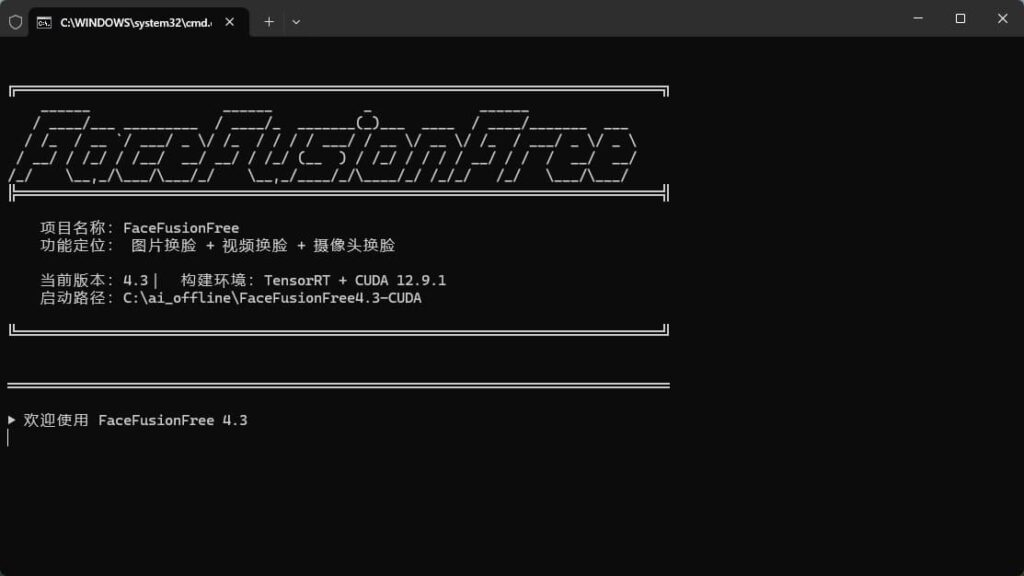Click the 项目名称: FaceFusionFree line
The image size is (1024, 576).
139,228
